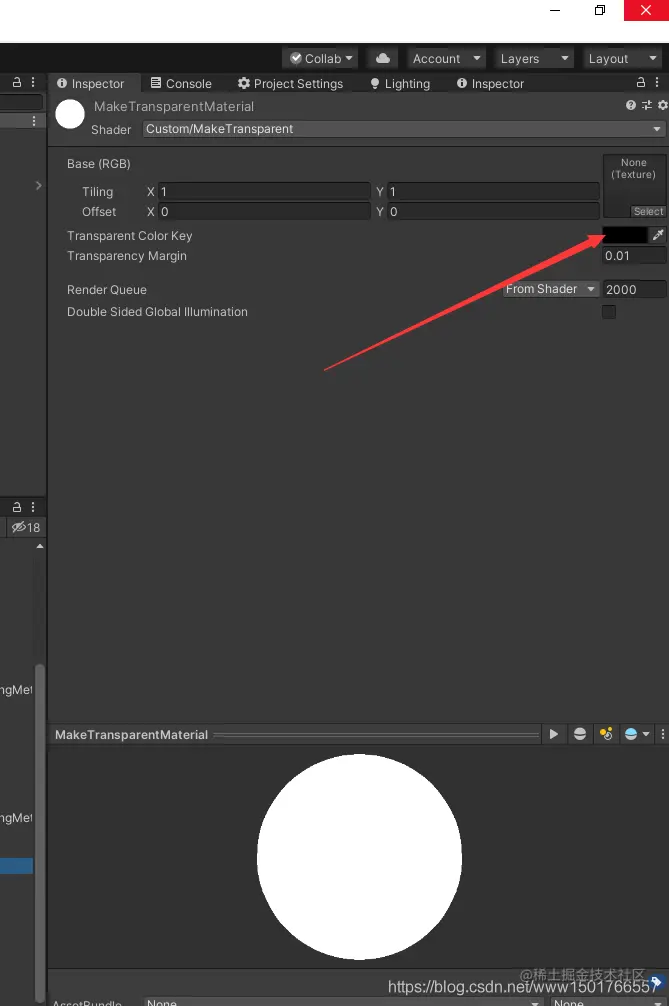Open the Layers dropdown
Screen dimensions: 669x1006
tap(535, 58)
